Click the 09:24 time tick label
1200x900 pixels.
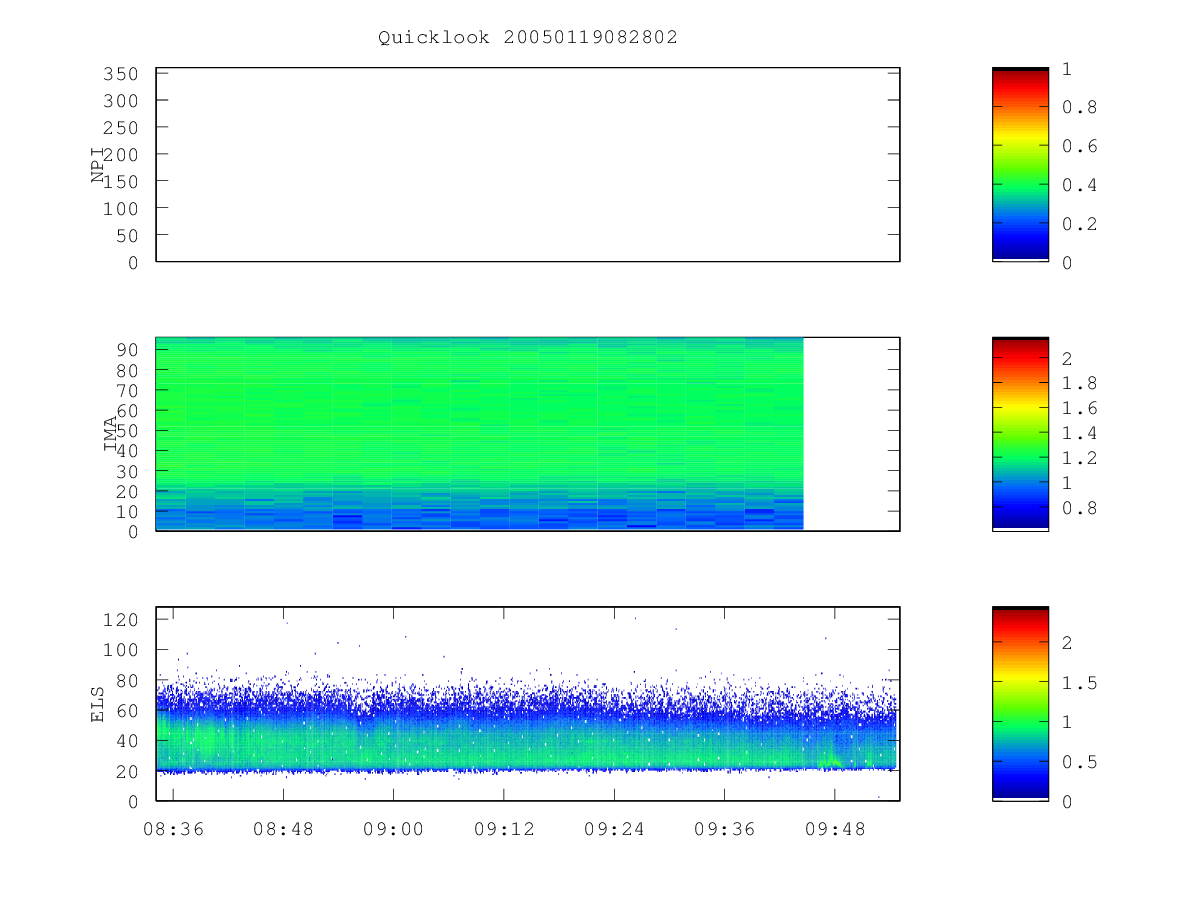(x=614, y=829)
